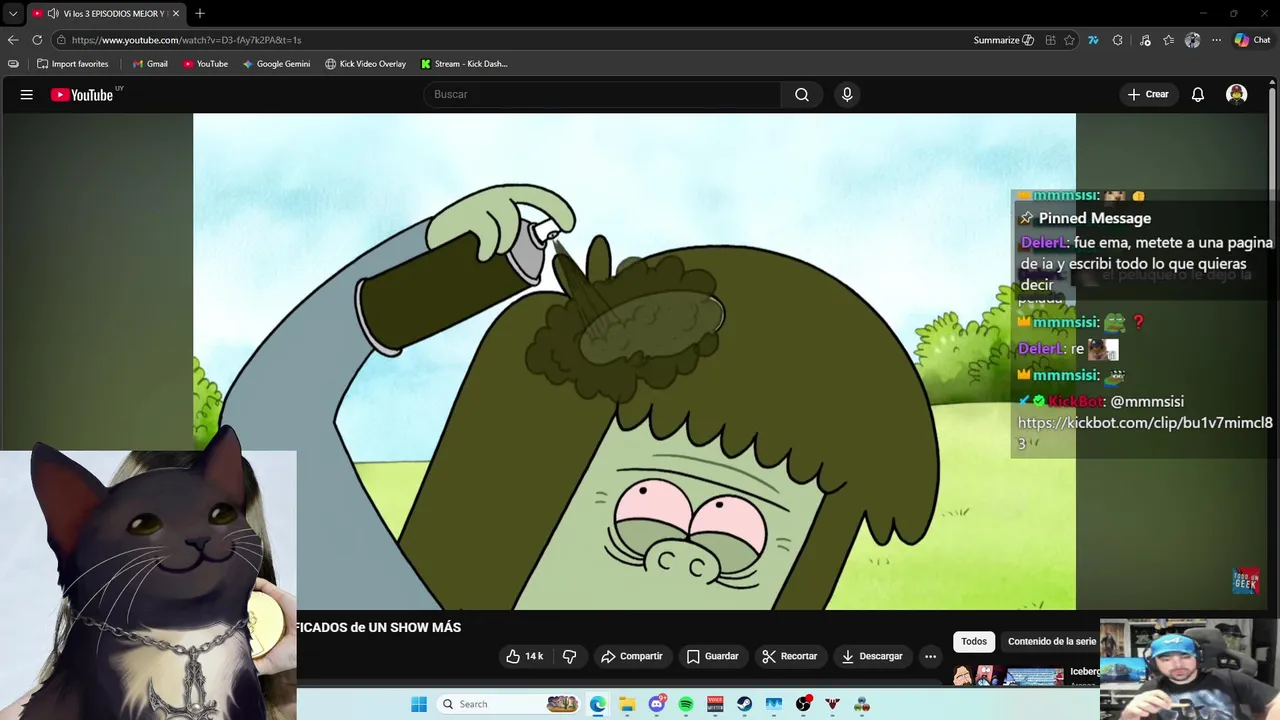Open the kickbot.com clip link in chat
This screenshot has height=720, width=1280.
[x=1145, y=433]
